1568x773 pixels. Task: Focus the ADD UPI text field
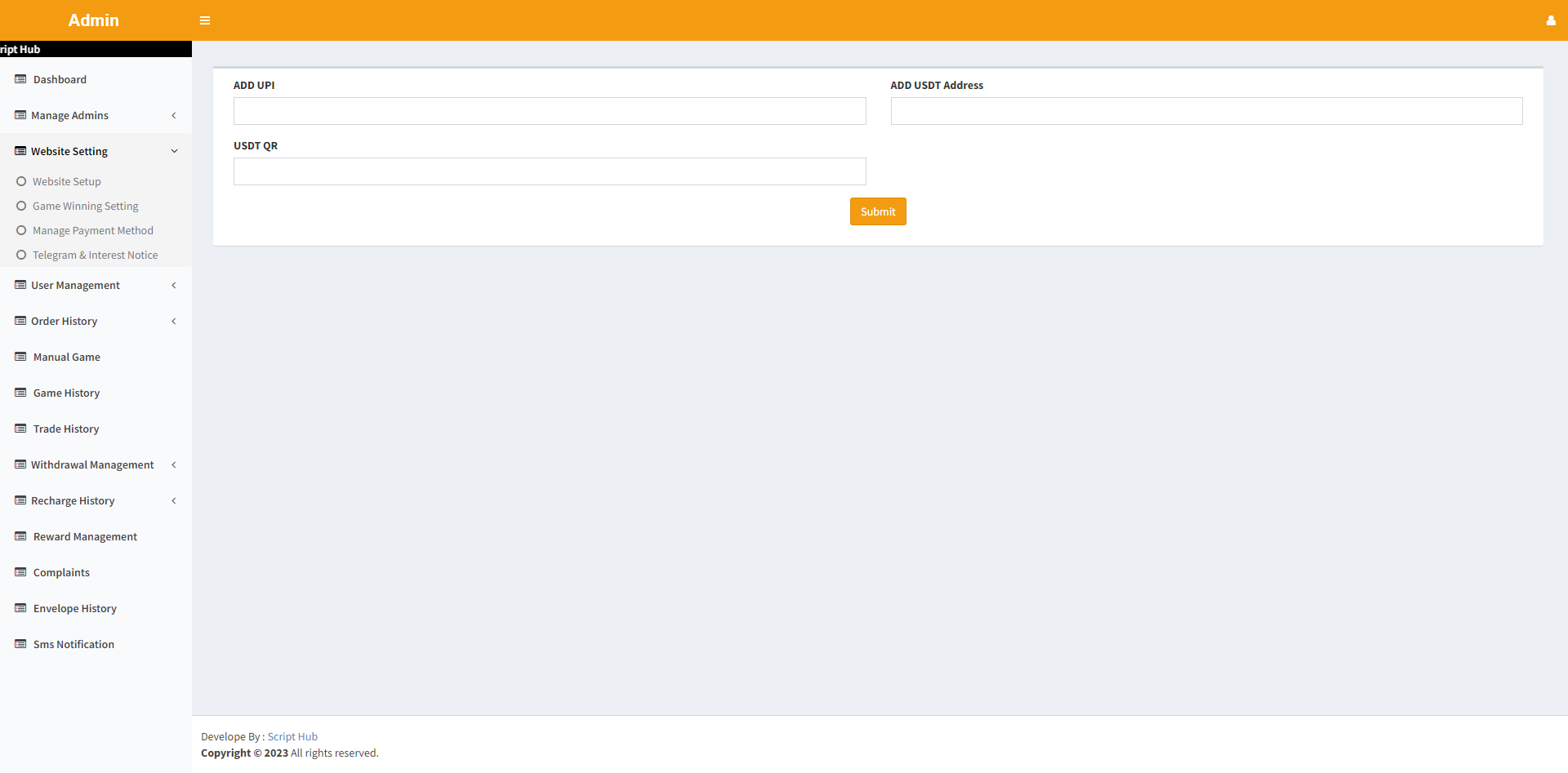(550, 111)
